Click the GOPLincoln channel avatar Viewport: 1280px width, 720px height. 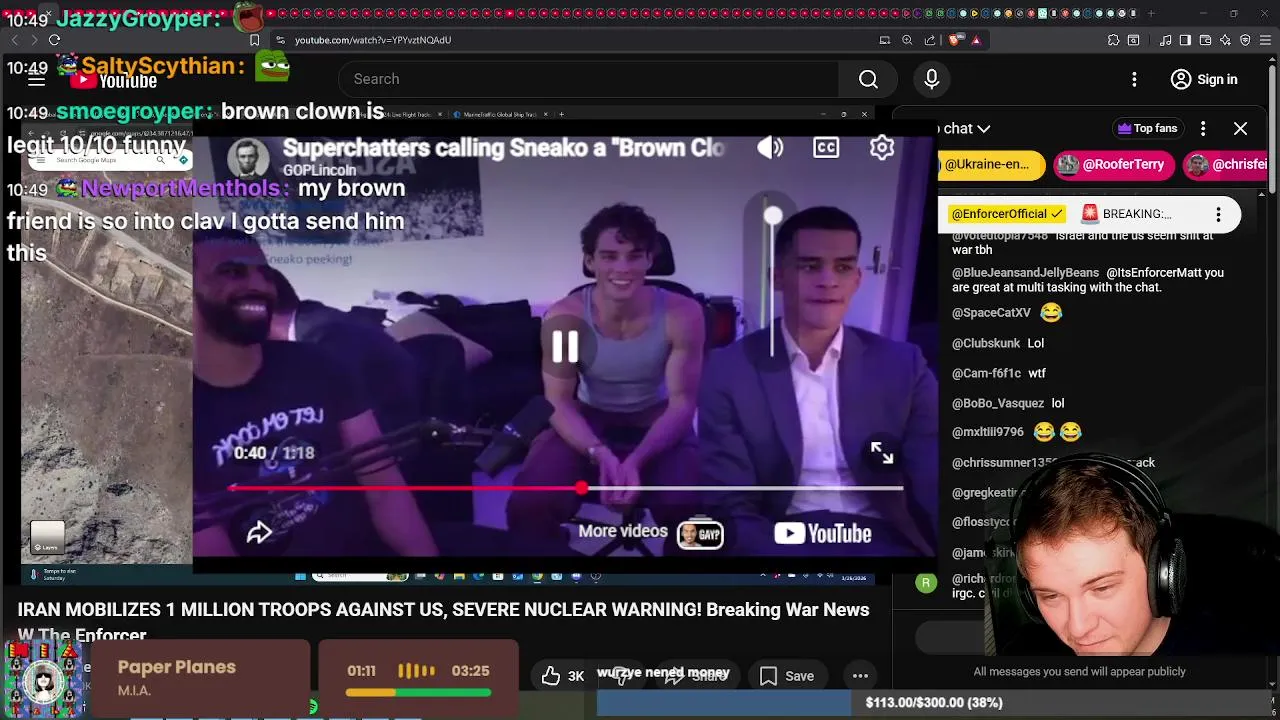(248, 158)
